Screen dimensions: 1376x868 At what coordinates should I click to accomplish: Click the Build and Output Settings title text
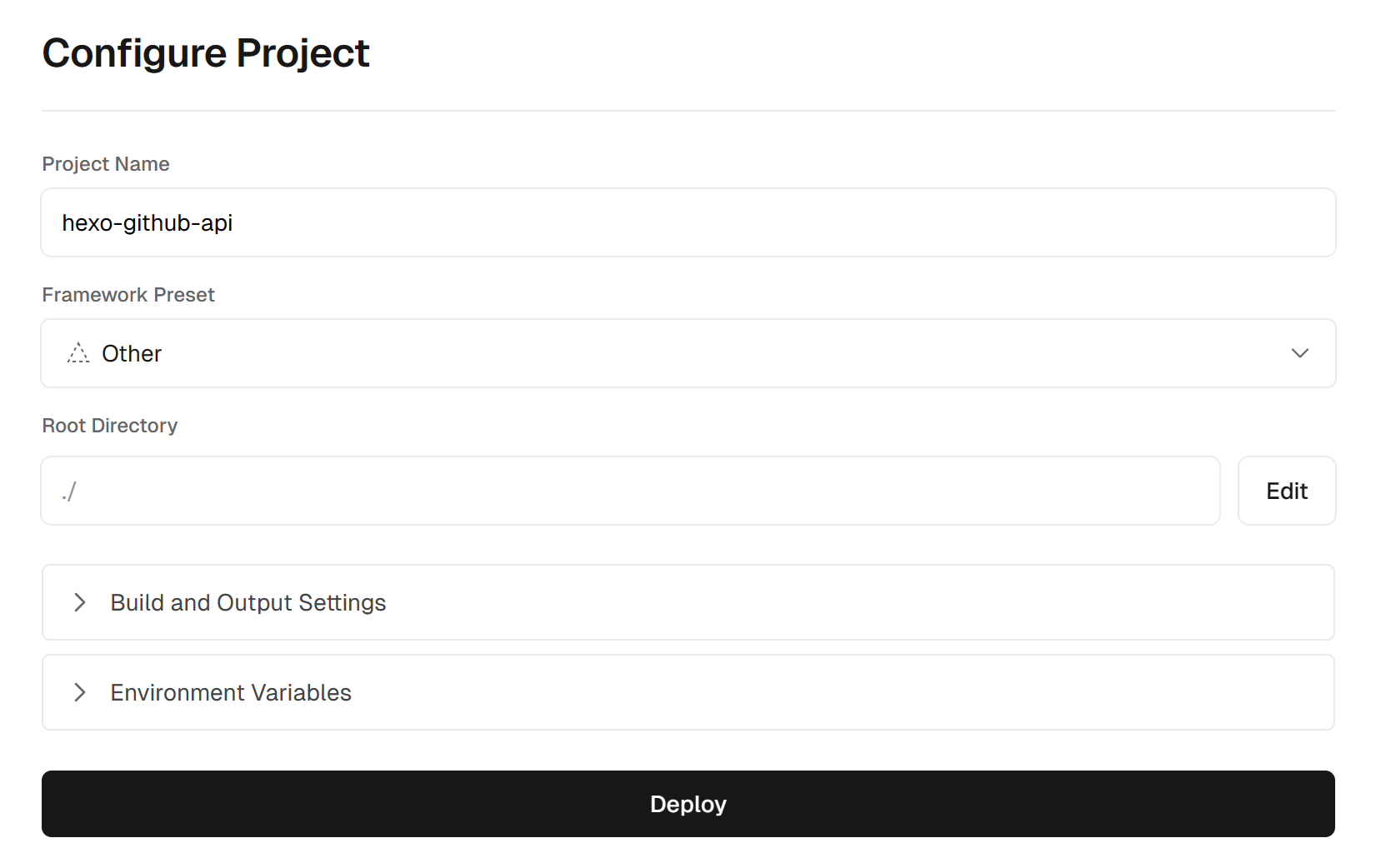pos(248,603)
